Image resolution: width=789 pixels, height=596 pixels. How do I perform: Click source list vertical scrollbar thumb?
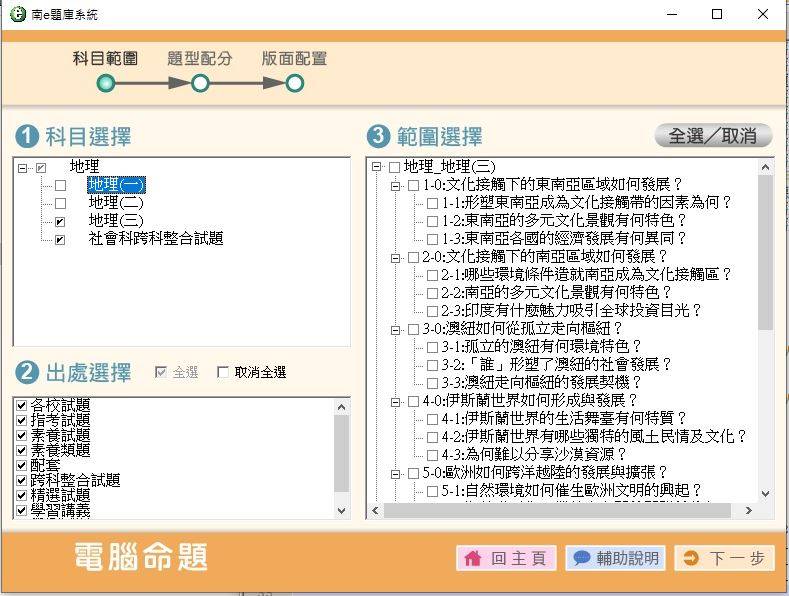coord(342,454)
